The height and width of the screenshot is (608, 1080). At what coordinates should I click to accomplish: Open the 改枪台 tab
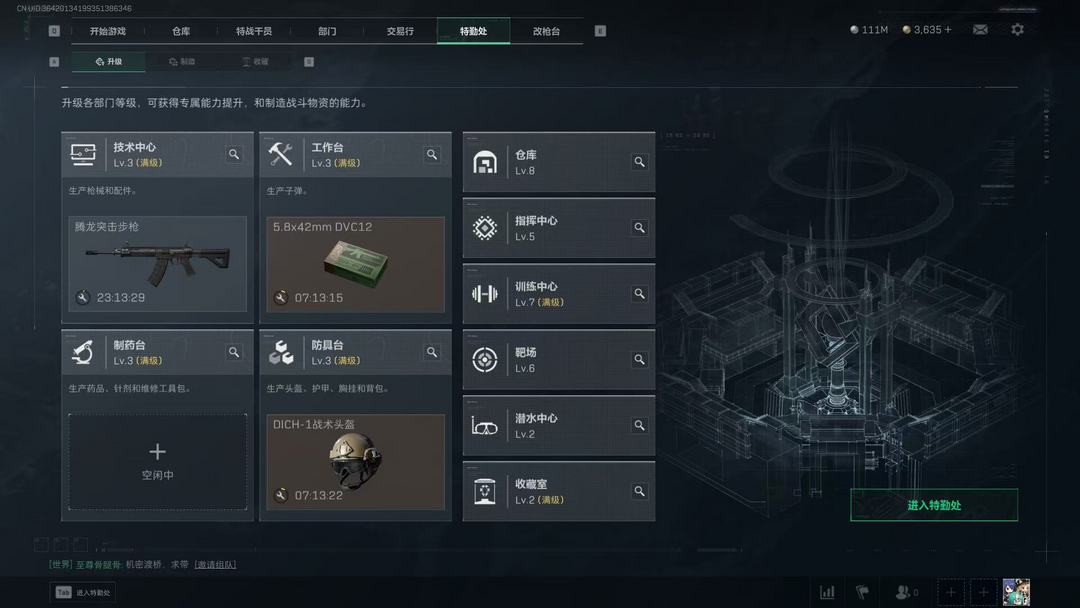pos(546,31)
